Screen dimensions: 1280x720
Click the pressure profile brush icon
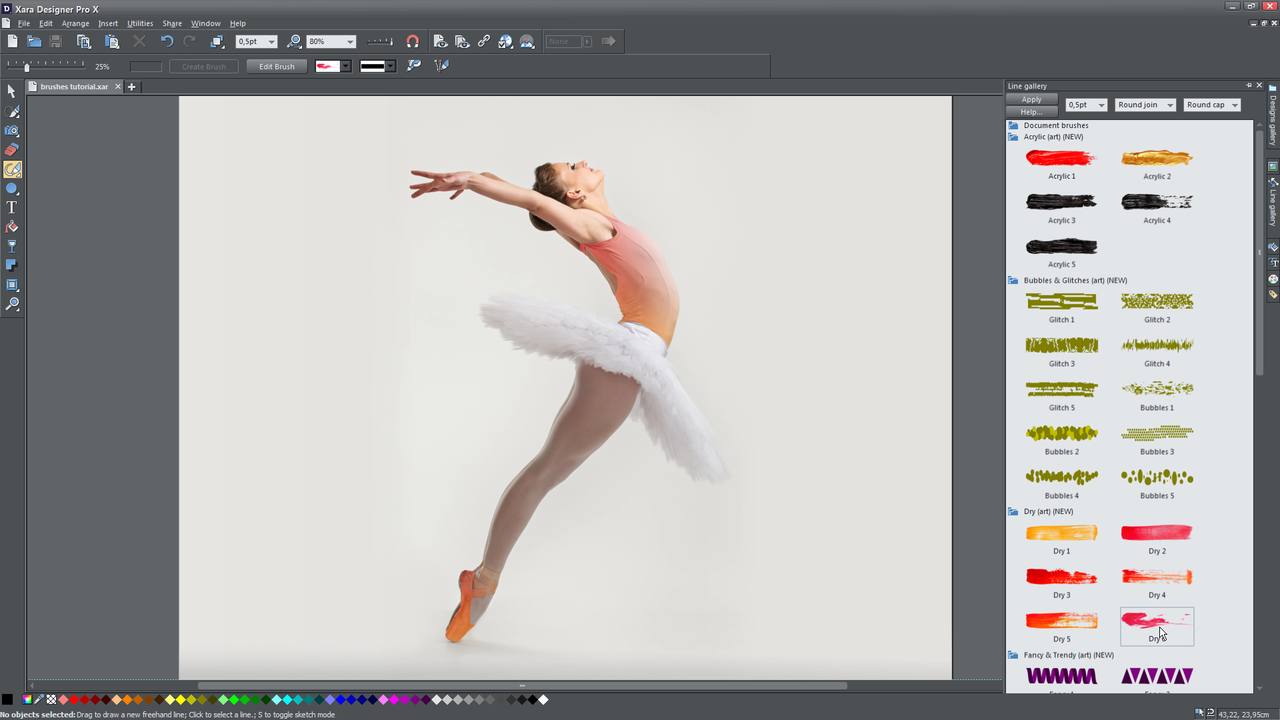413,66
